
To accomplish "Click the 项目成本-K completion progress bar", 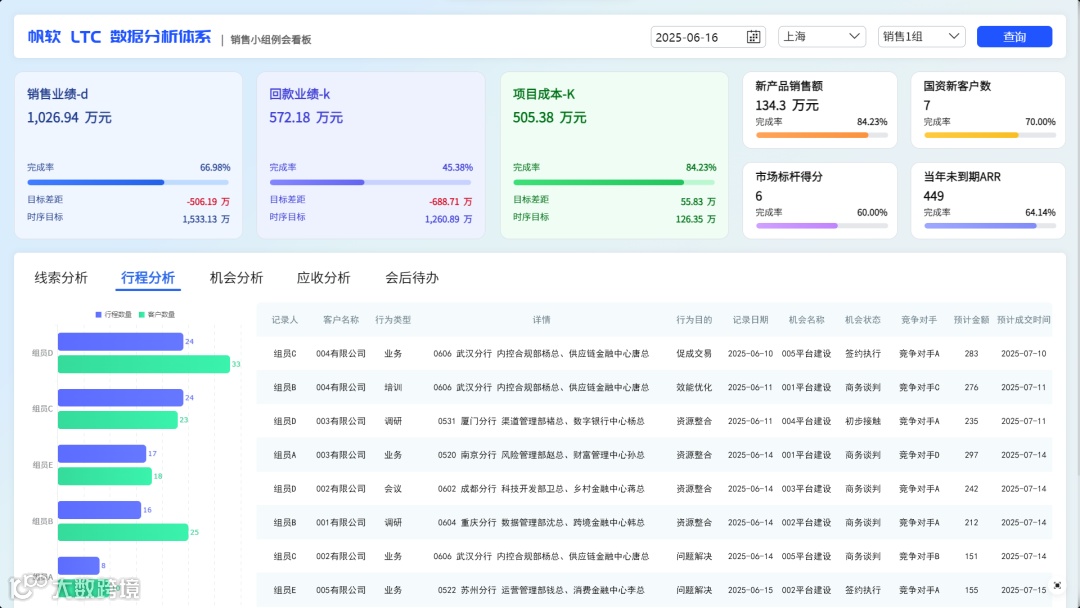I will [x=614, y=182].
